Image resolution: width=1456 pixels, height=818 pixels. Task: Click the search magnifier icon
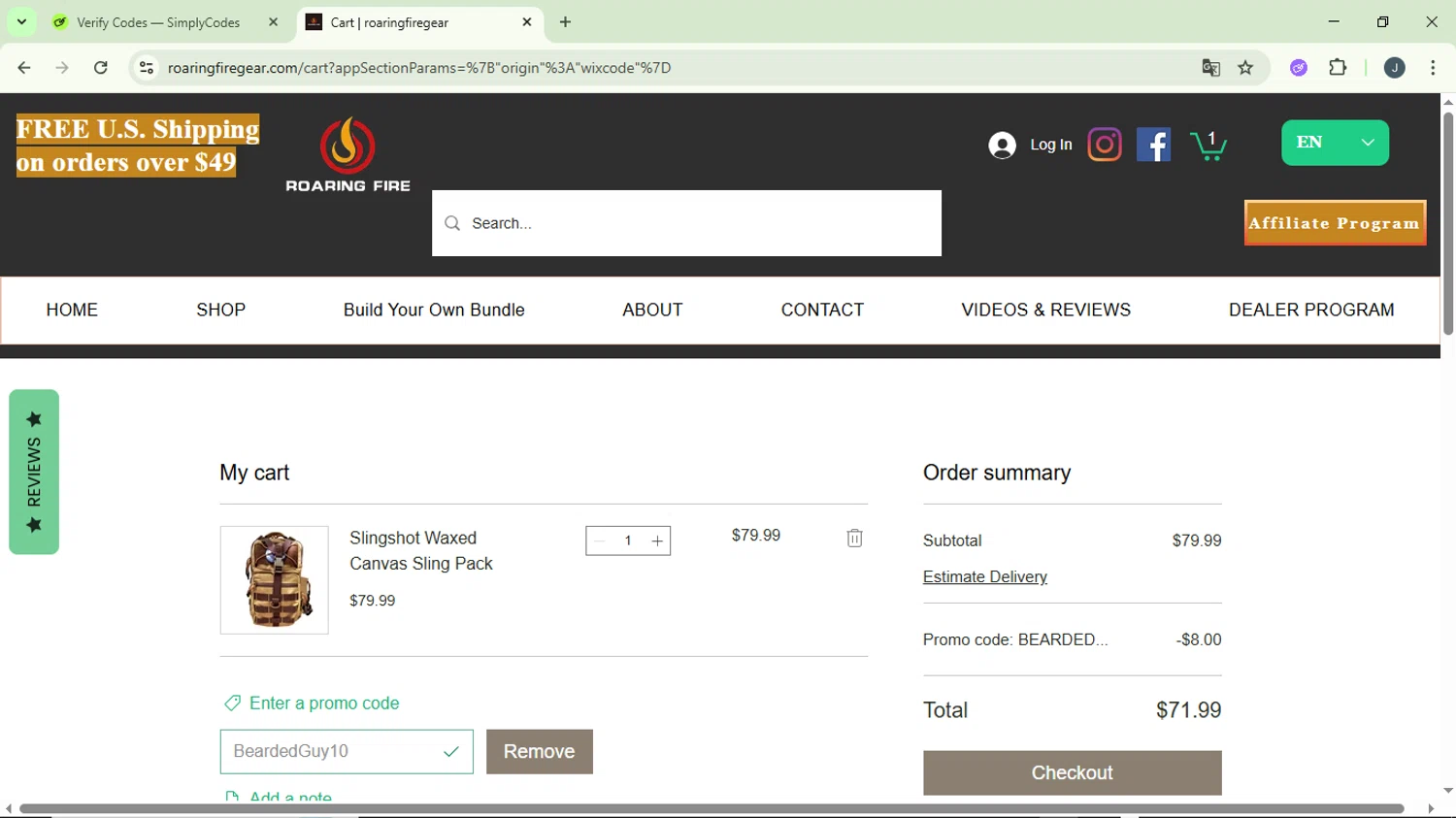[x=452, y=223]
